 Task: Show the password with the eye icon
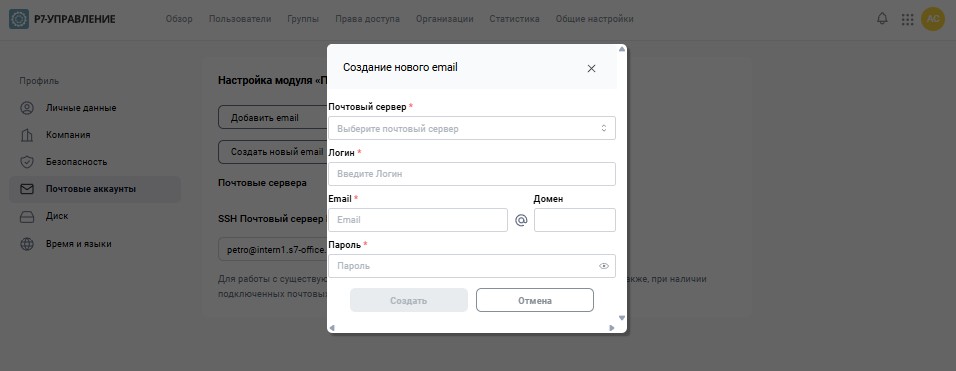[604, 266]
